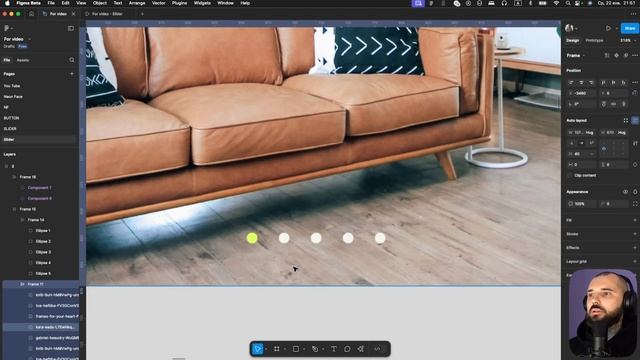Open Move tool options chevron
640x360 pixels.
click(266, 349)
